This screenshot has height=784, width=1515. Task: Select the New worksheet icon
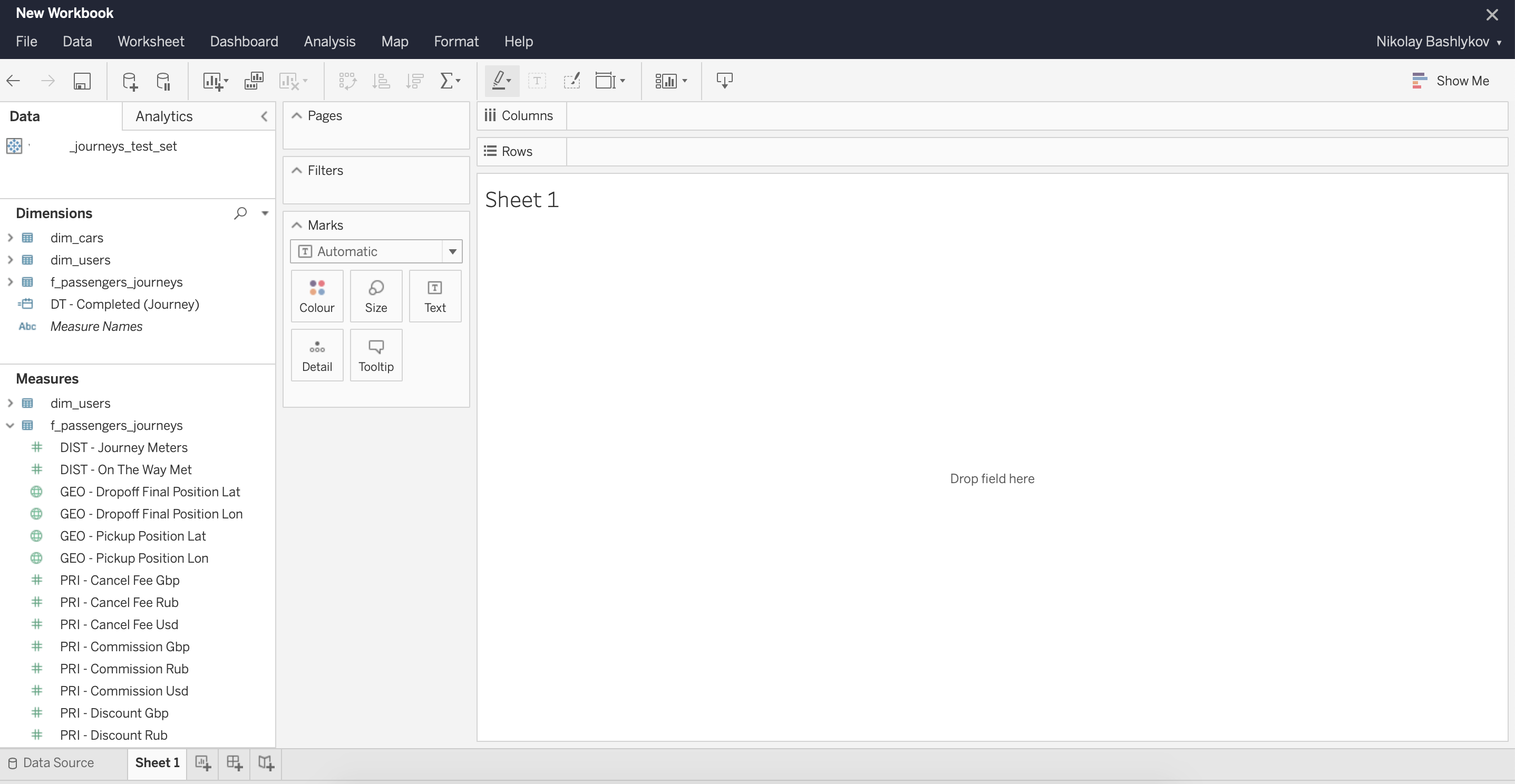pos(200,763)
